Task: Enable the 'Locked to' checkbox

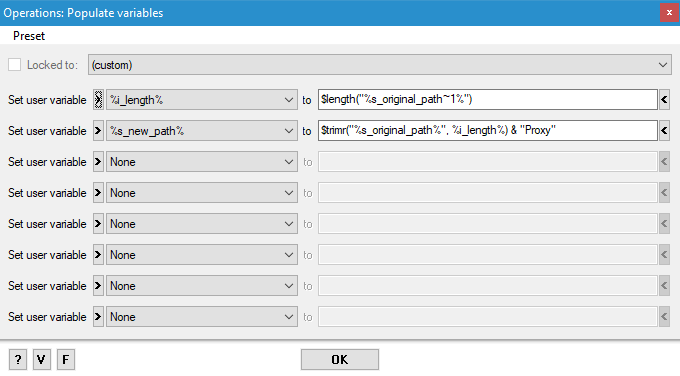Action: coord(14,65)
